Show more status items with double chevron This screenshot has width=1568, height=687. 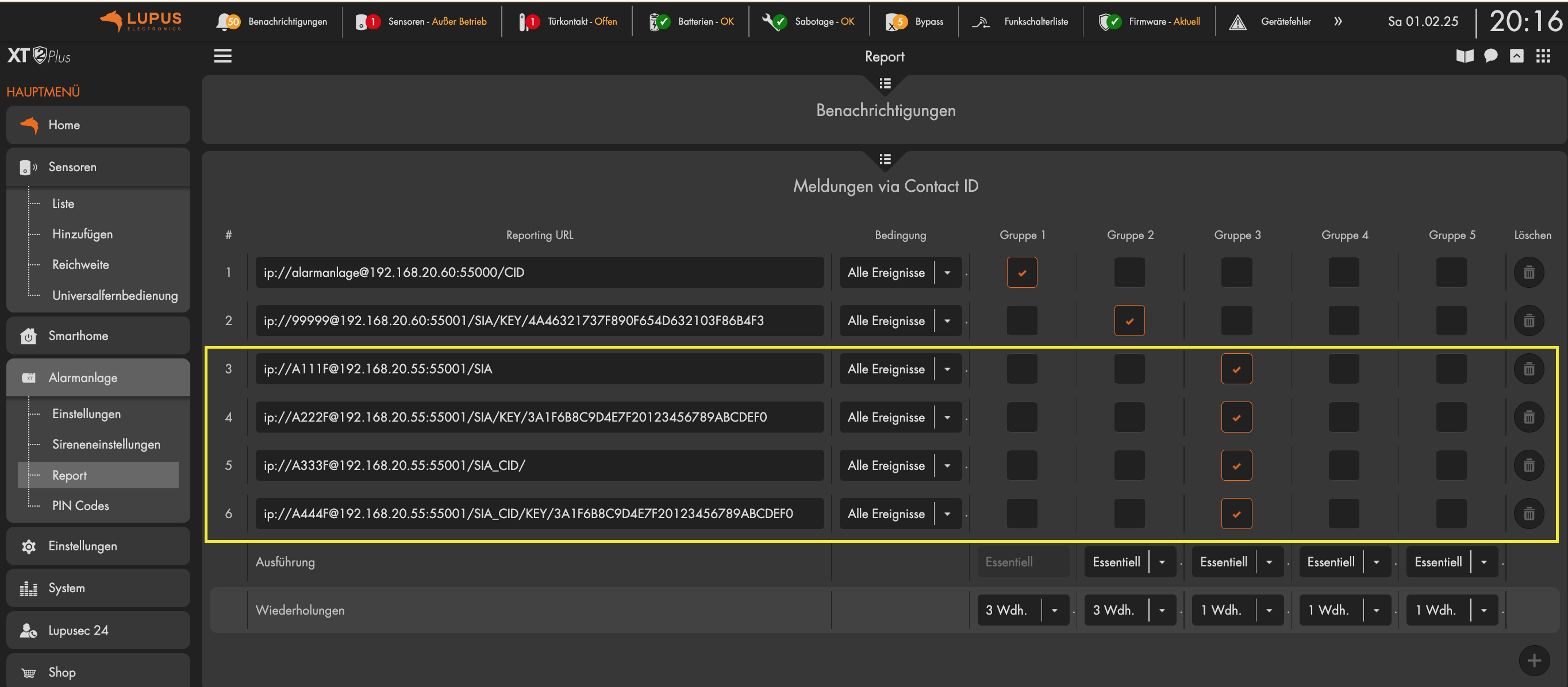coord(1338,21)
